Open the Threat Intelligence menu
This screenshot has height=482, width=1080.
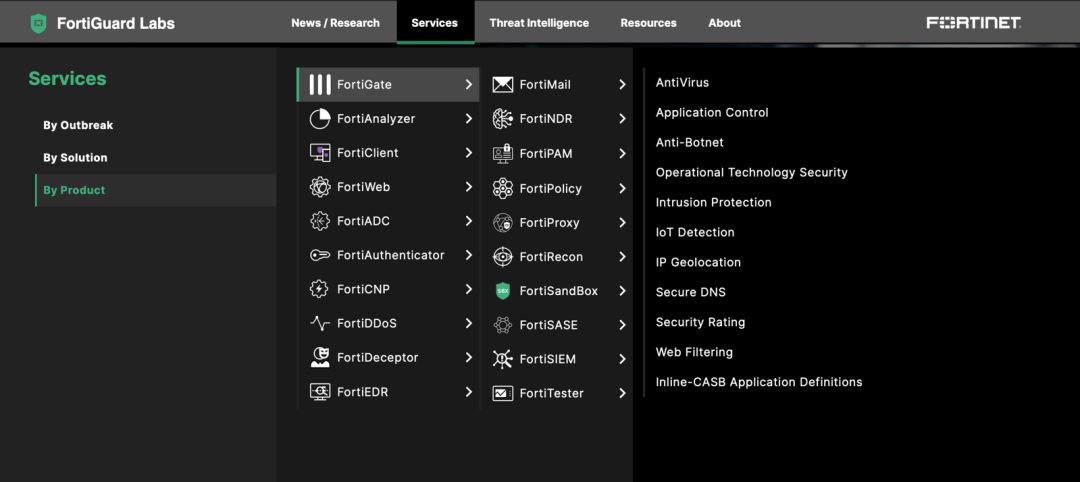[539, 23]
